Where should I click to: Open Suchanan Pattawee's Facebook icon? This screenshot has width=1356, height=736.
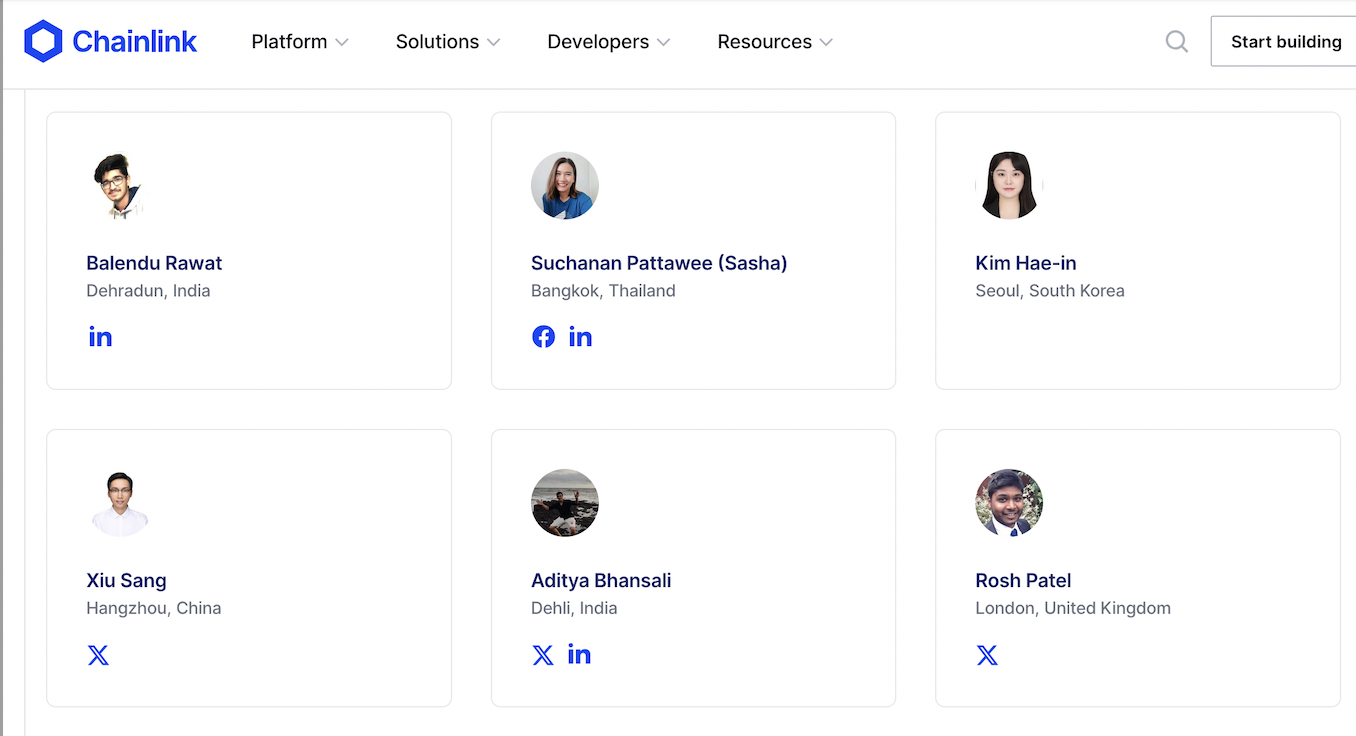pos(543,337)
